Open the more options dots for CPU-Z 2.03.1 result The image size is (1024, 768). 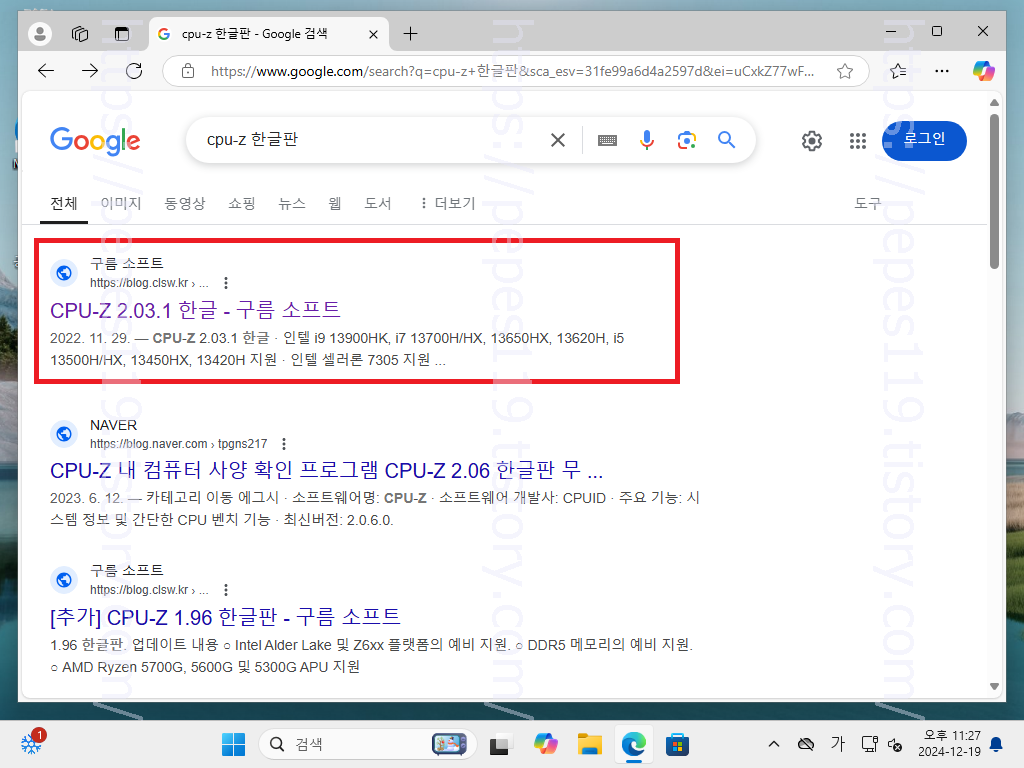pos(226,283)
